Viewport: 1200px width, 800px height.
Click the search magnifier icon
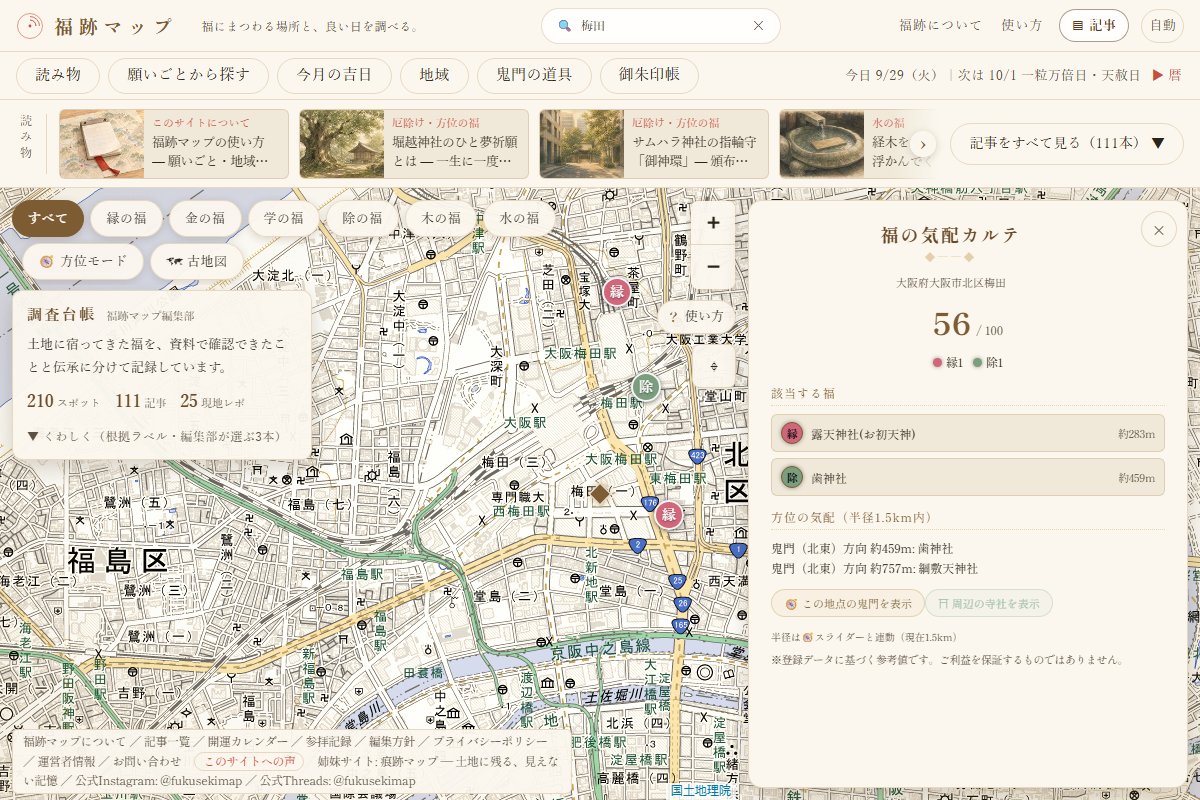[564, 26]
